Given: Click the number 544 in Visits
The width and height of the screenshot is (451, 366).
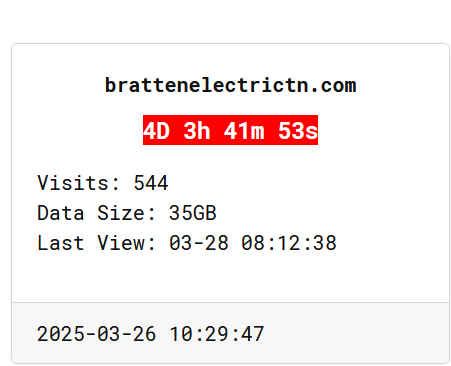Looking at the screenshot, I should [x=151, y=183].
